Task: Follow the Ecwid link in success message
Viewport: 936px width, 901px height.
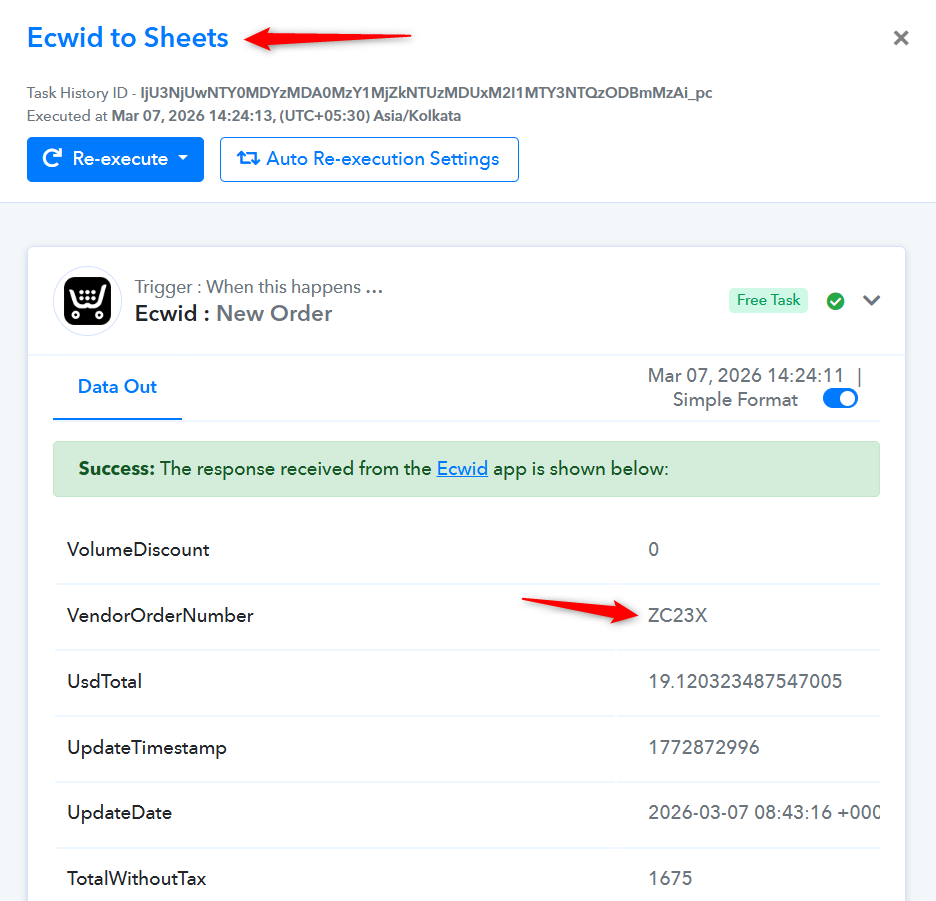Action: click(462, 468)
